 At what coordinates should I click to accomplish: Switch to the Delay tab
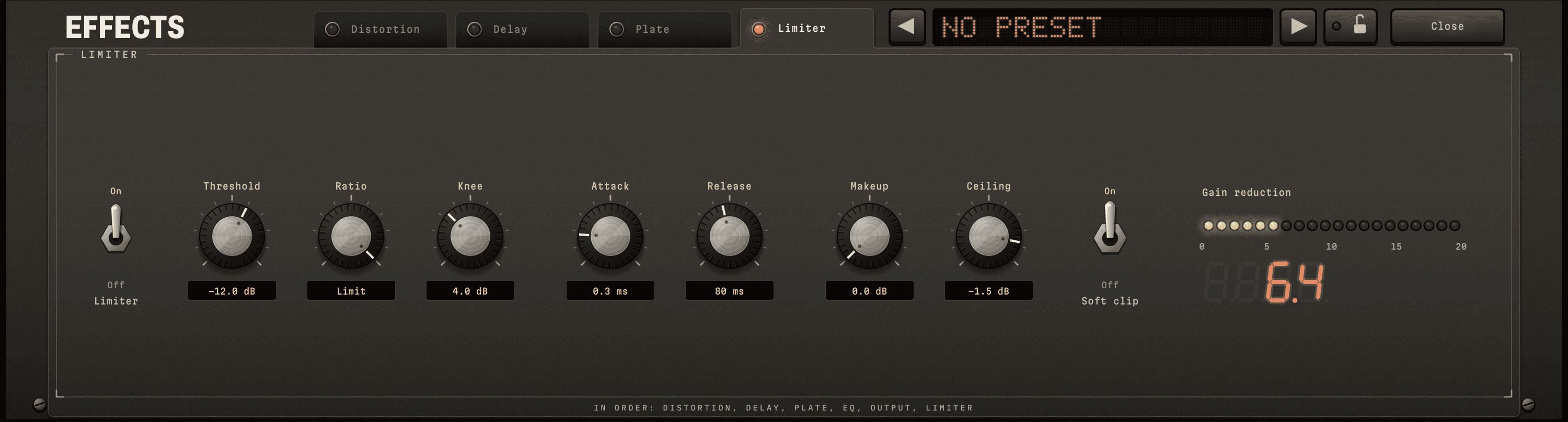pyautogui.click(x=522, y=29)
